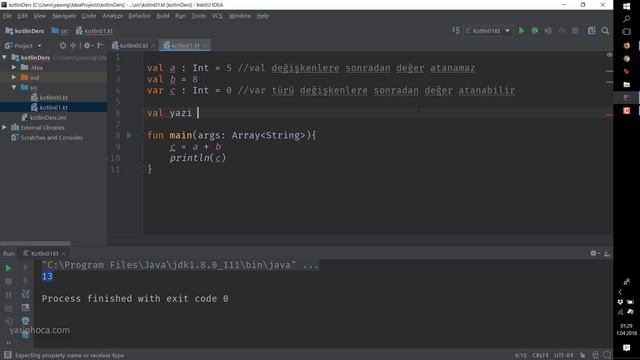Click the collapse all icon in Project panel
The height and width of the screenshot is (360, 640).
coord(73,46)
